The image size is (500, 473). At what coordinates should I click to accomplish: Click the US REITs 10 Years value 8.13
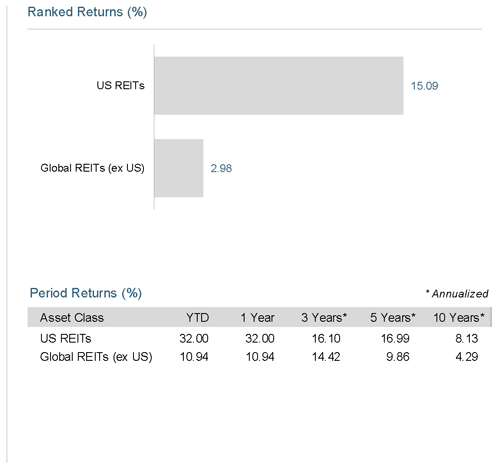(x=467, y=339)
